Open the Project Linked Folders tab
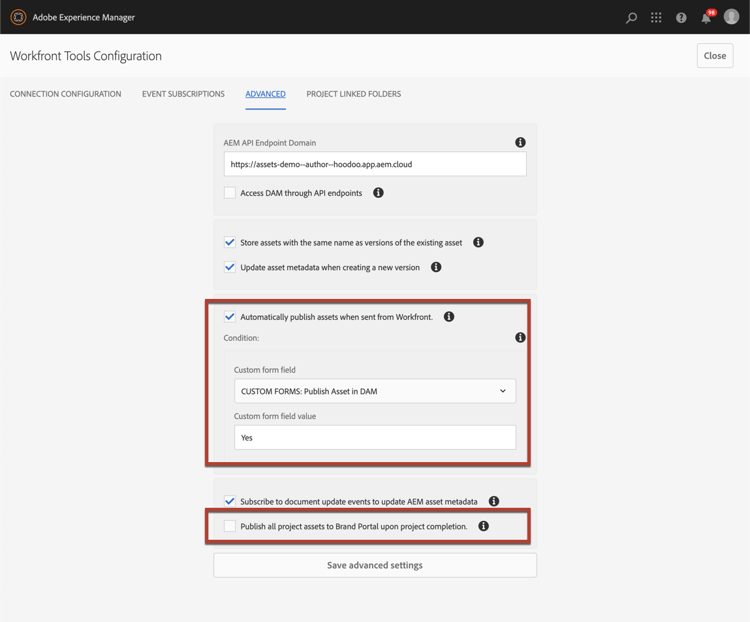 click(354, 94)
